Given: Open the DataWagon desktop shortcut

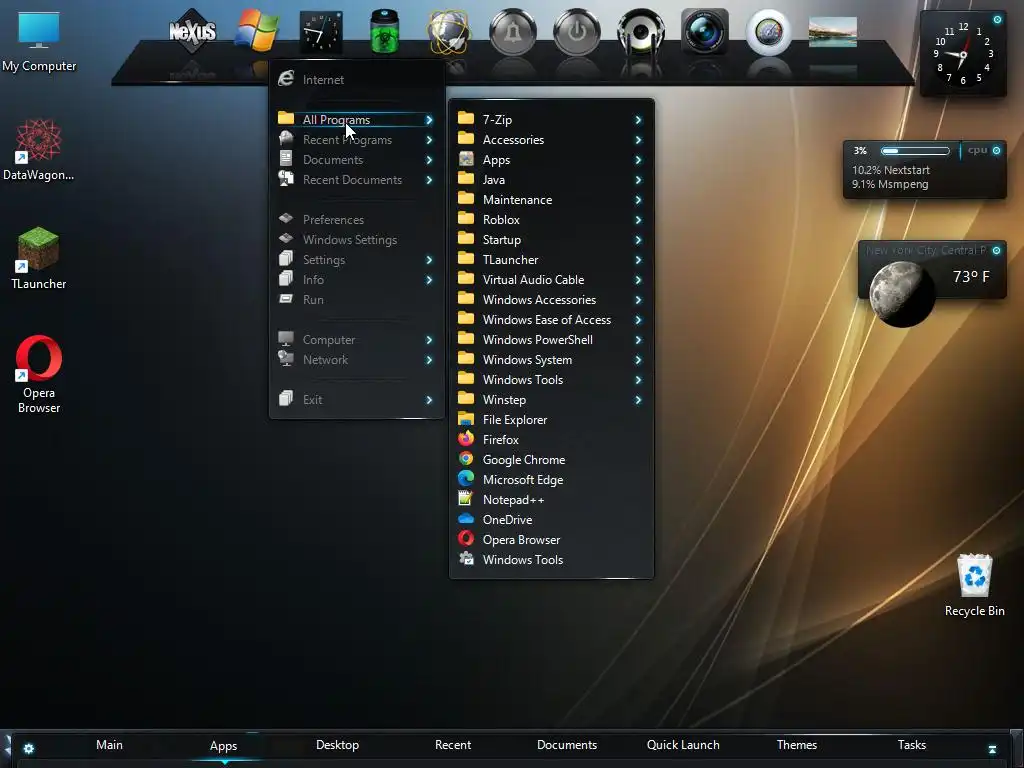Looking at the screenshot, I should (x=39, y=150).
